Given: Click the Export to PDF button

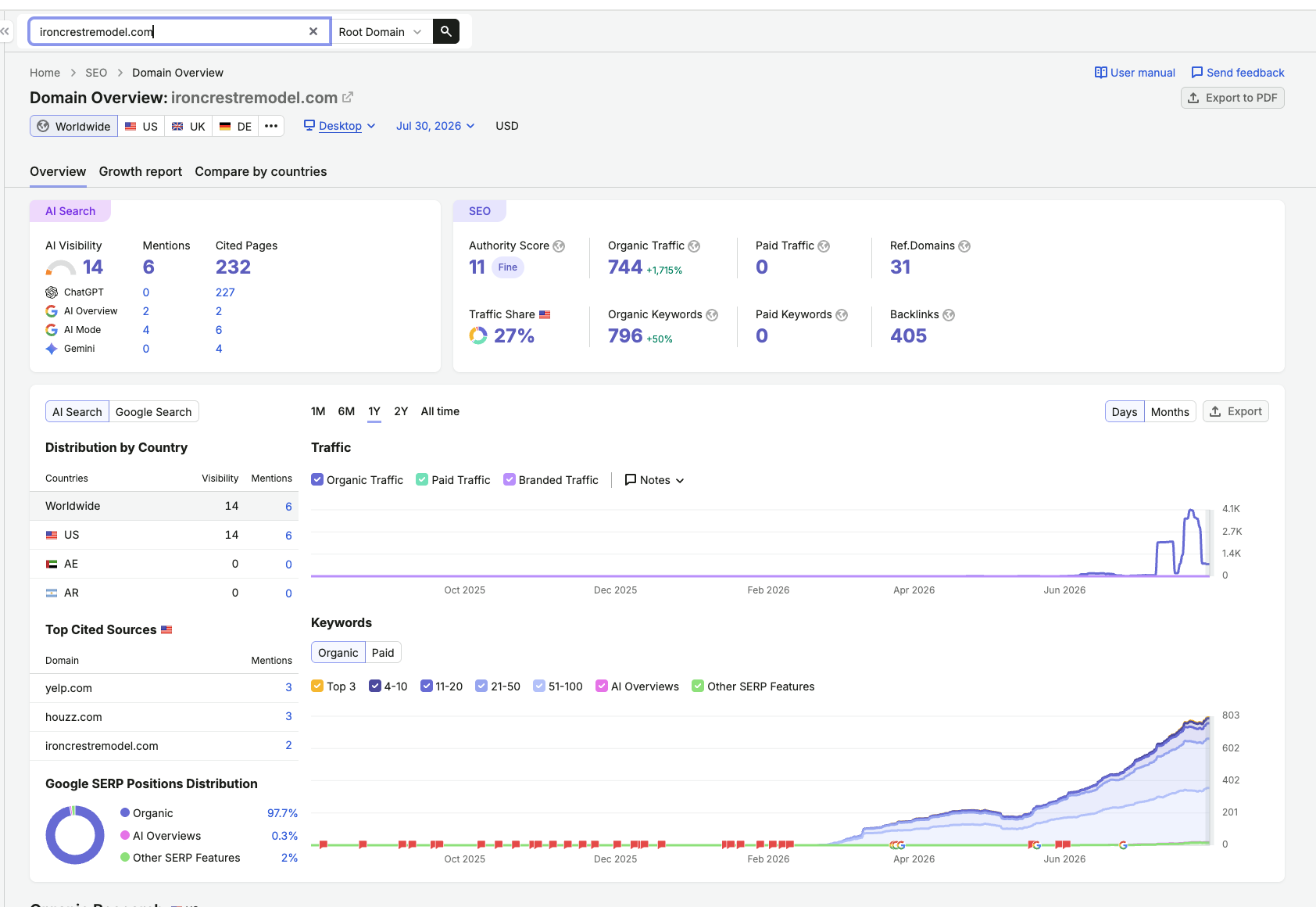Looking at the screenshot, I should 1232,98.
